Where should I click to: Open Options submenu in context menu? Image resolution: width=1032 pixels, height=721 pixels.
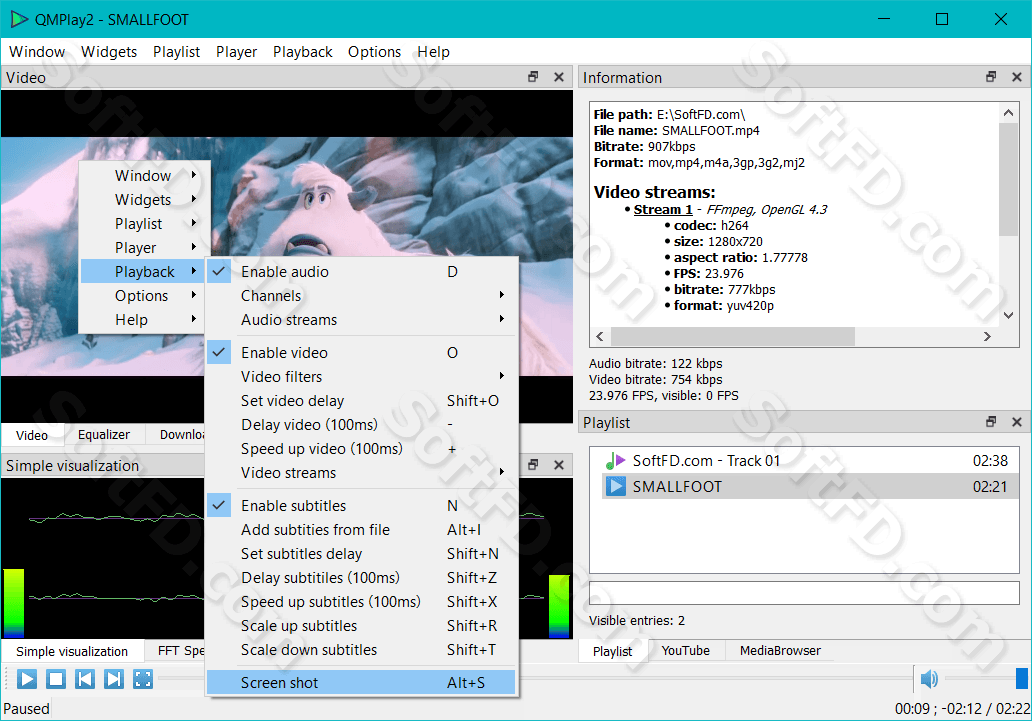144,296
